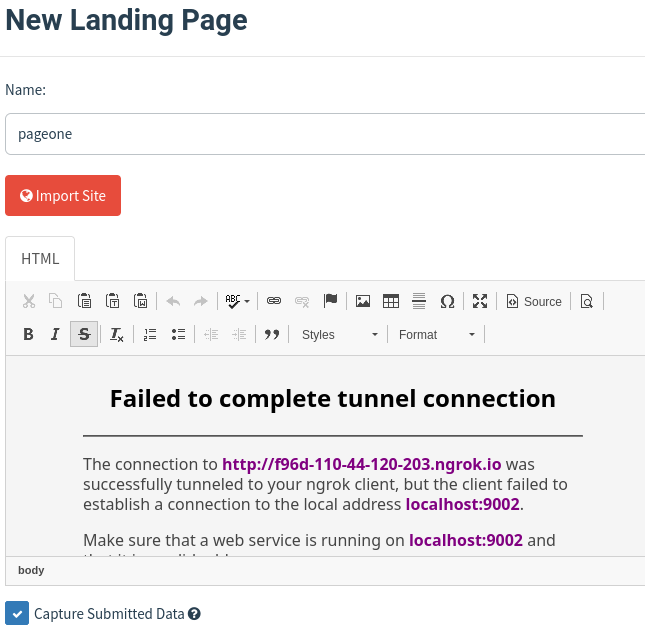Insert horizontal line icon
Viewport: 645px width, 626px height.
(x=419, y=301)
